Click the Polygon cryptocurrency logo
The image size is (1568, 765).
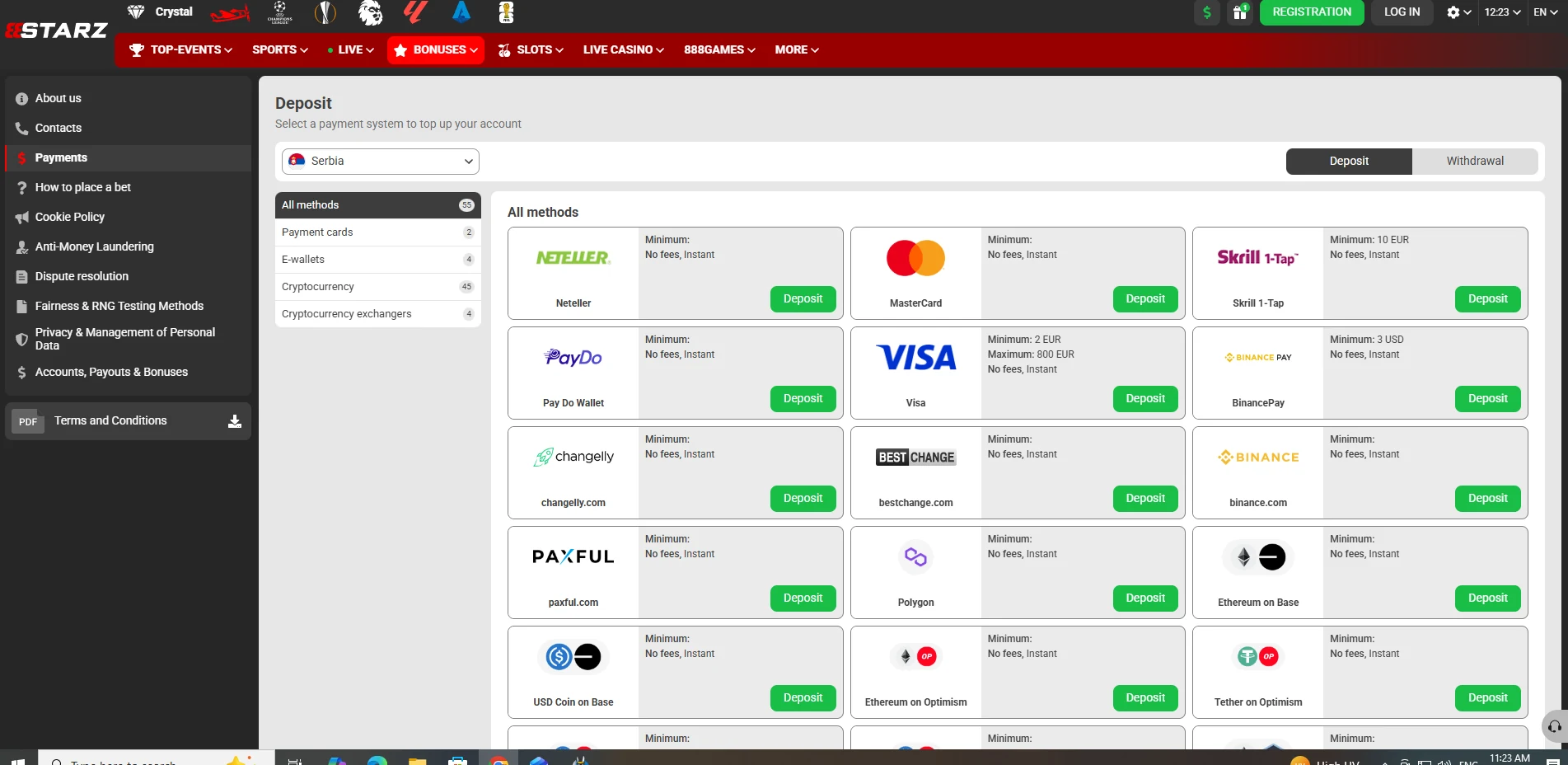point(916,557)
